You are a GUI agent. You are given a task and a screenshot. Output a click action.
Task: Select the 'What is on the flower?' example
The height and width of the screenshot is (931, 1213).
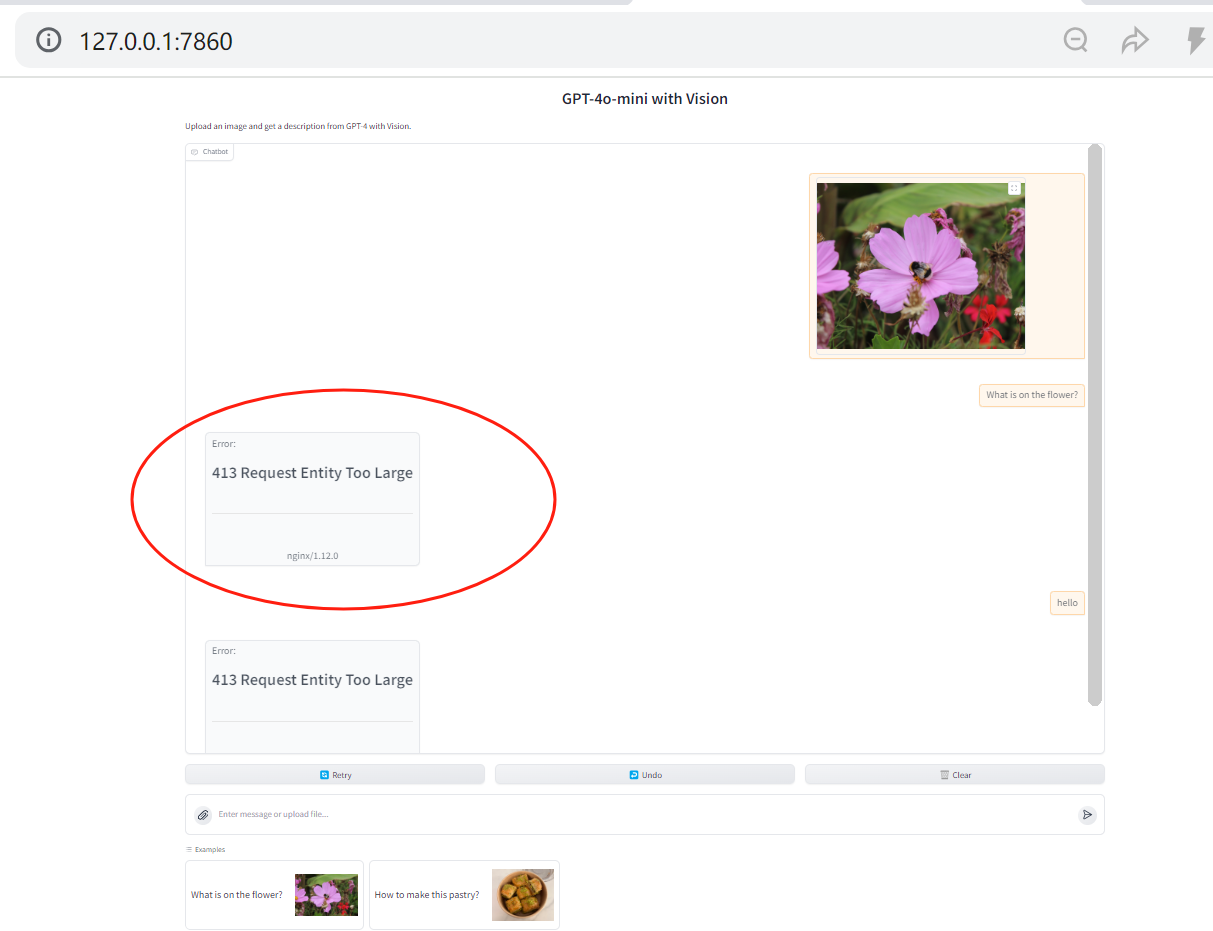[x=274, y=895]
